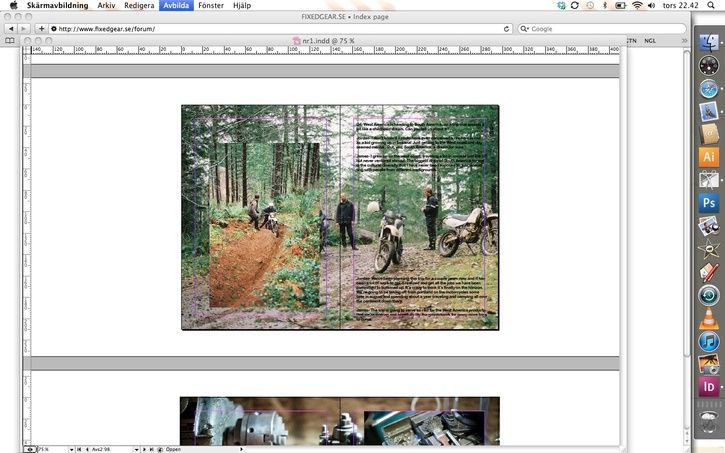Open the Redigera menu

pyautogui.click(x=139, y=5)
